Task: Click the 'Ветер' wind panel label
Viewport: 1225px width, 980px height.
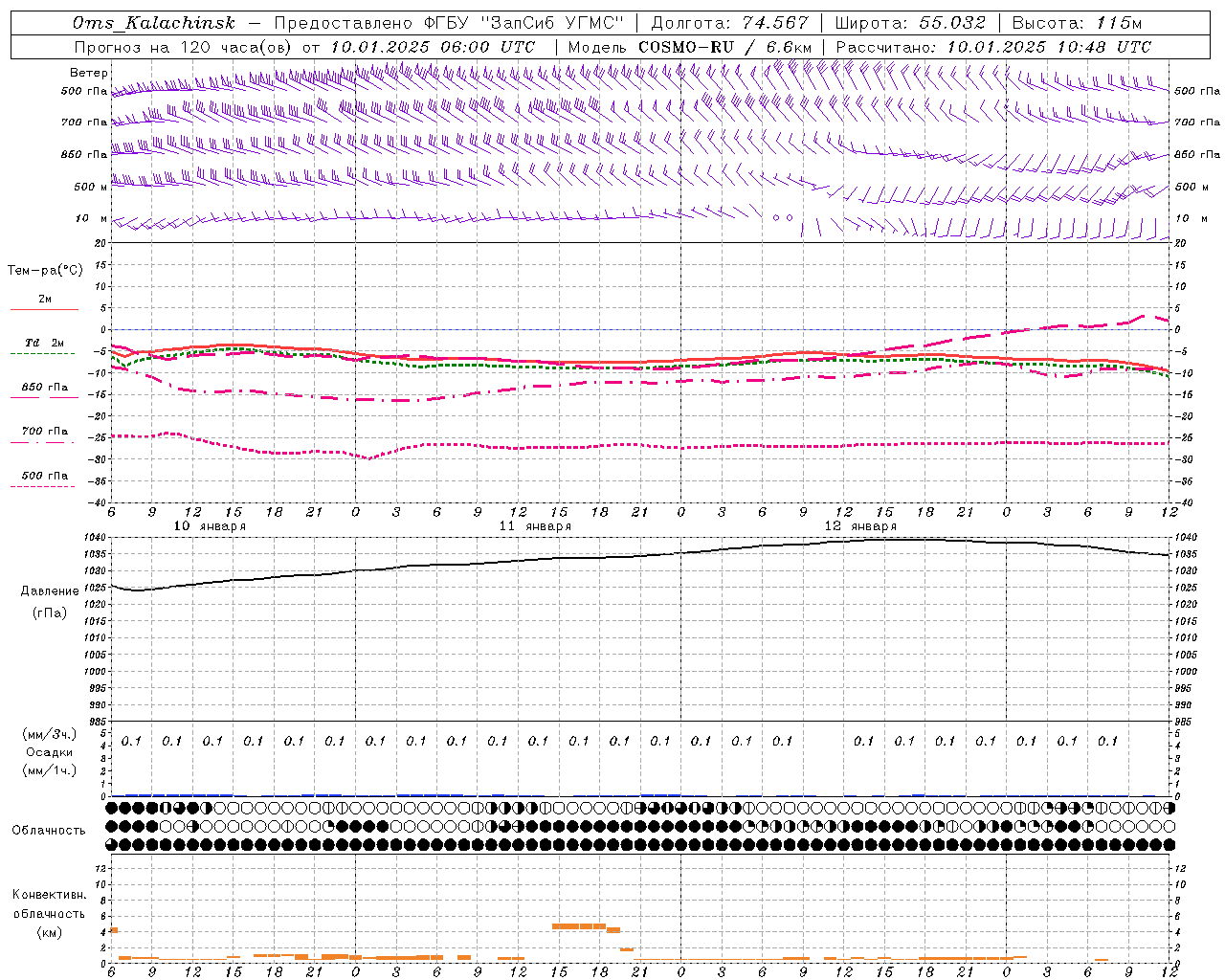Action: coord(89,73)
